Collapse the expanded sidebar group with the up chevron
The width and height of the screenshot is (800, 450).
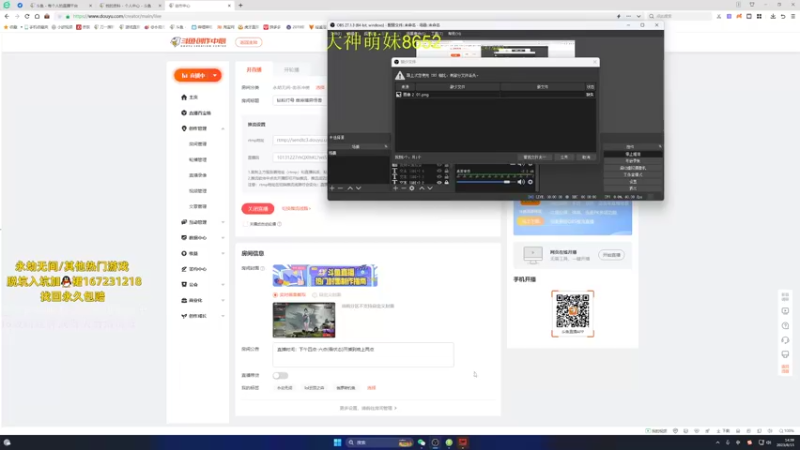coord(223,129)
